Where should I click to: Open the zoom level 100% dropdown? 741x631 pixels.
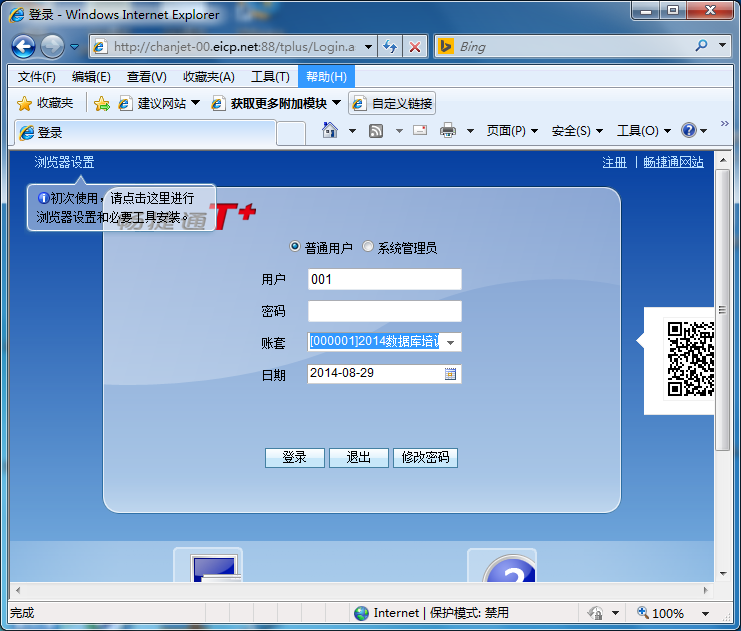706,613
